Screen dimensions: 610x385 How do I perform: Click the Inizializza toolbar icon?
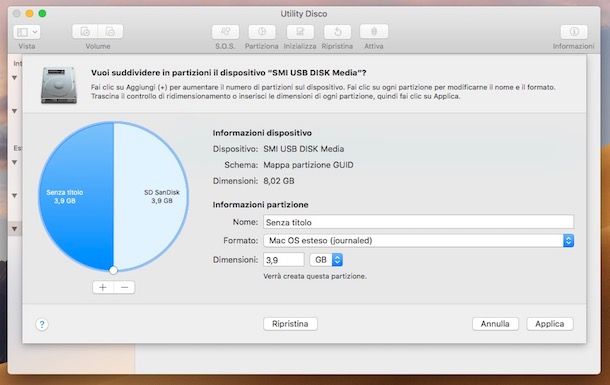pyautogui.click(x=300, y=32)
